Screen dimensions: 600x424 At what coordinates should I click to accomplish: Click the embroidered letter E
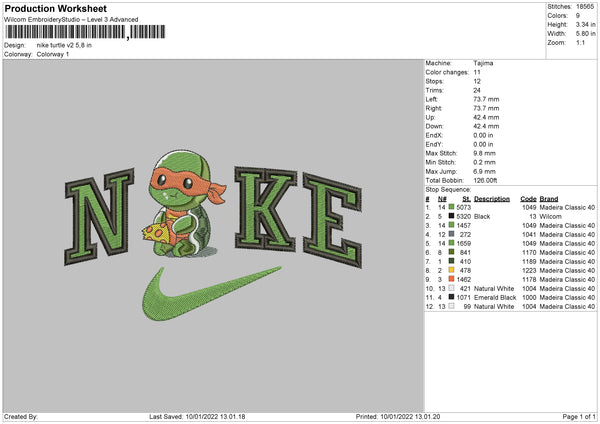[332, 220]
